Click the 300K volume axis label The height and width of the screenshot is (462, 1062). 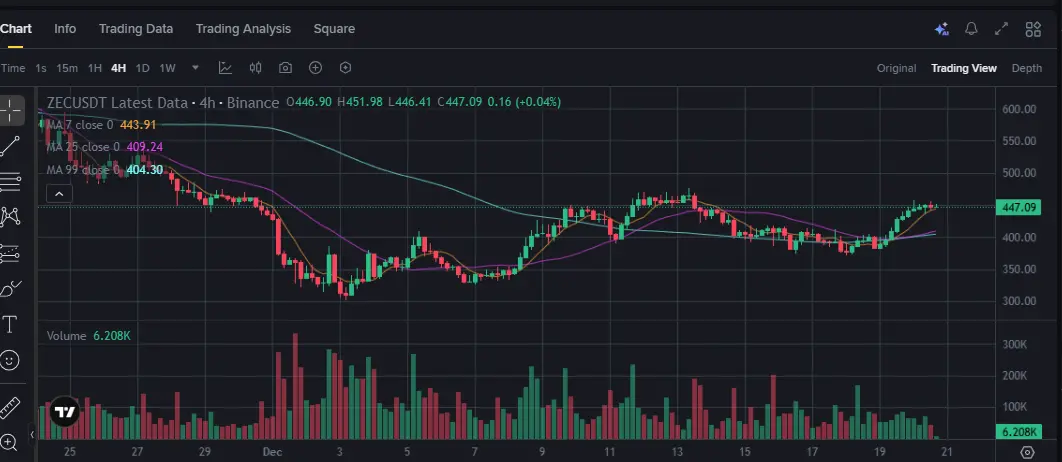[x=1015, y=344]
